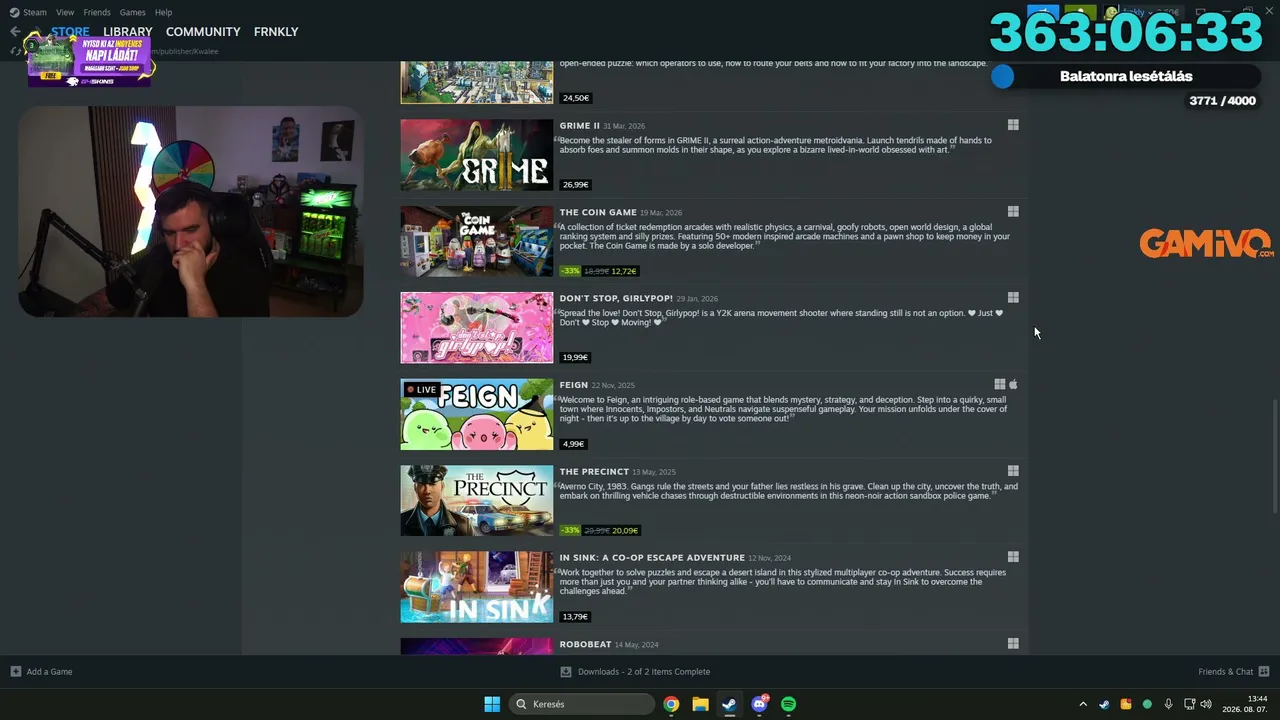Screen dimensions: 1280x720
Task: Click the volume speaker icon in the tray
Action: coord(1206,704)
